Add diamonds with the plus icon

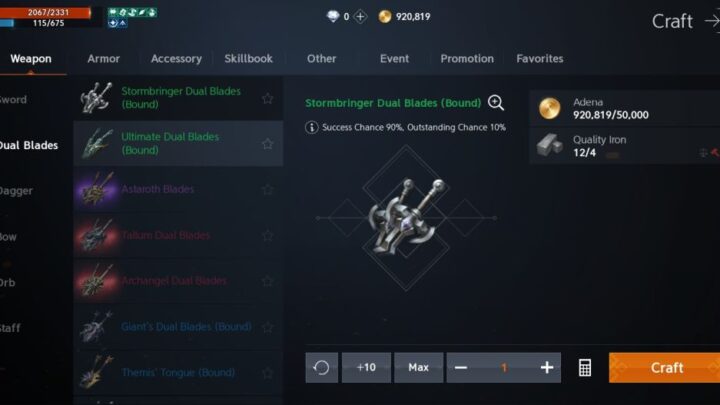coord(360,17)
